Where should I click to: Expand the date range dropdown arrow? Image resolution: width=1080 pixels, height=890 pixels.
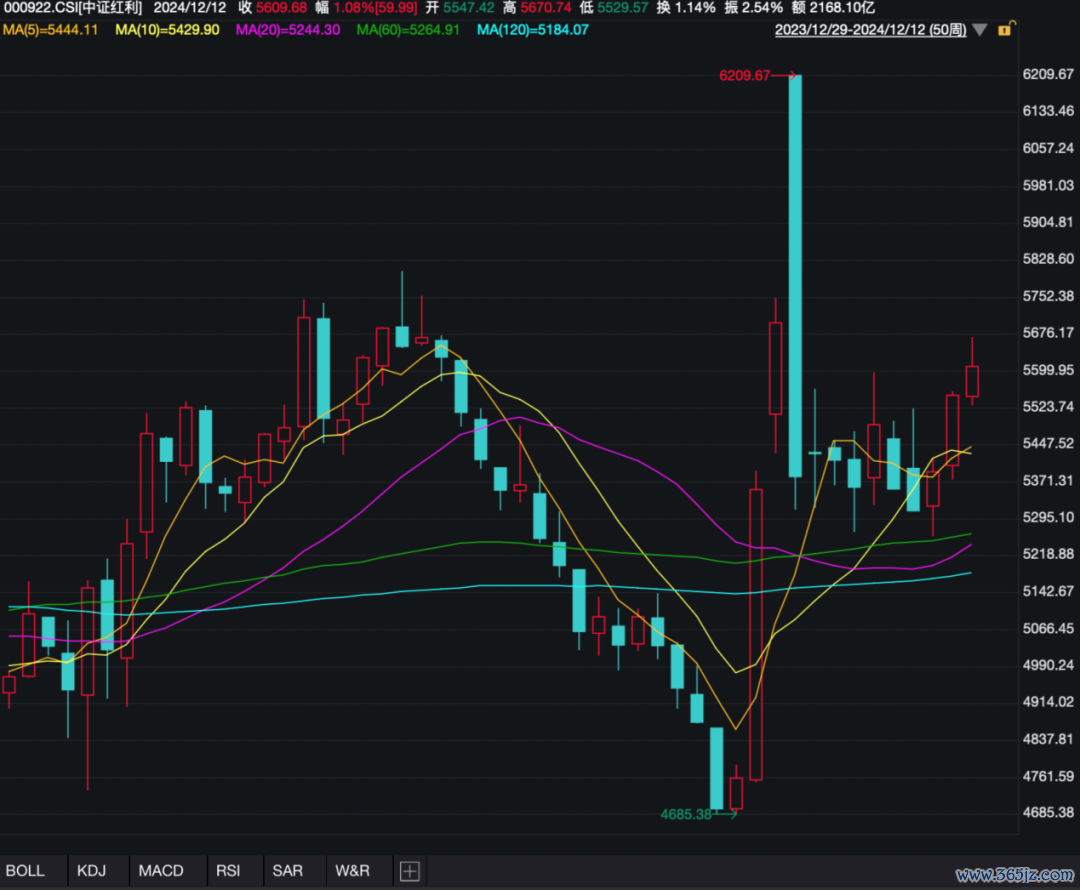coord(980,30)
